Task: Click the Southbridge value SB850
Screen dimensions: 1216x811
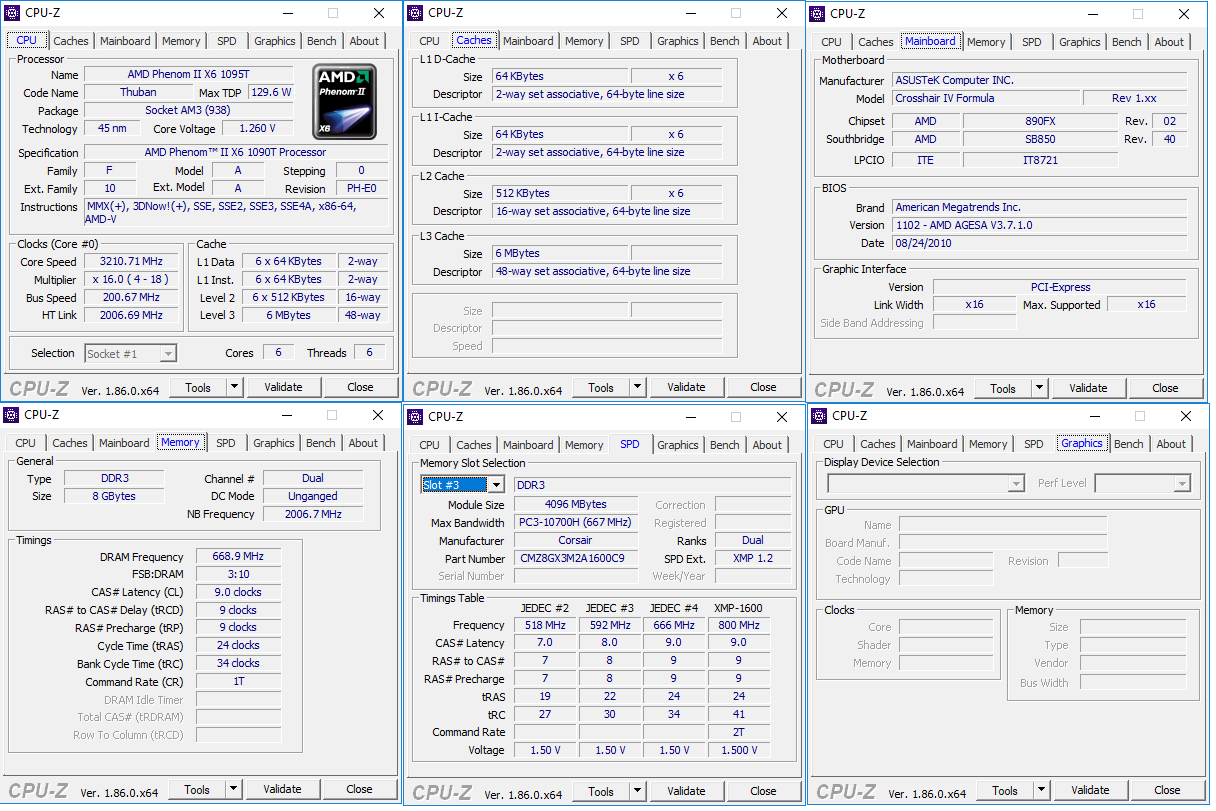Action: (x=1040, y=139)
